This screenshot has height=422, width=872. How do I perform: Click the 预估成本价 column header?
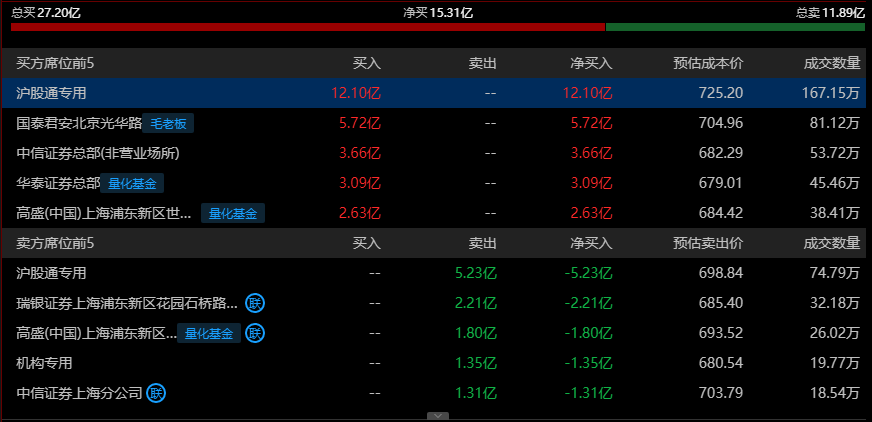[x=708, y=63]
